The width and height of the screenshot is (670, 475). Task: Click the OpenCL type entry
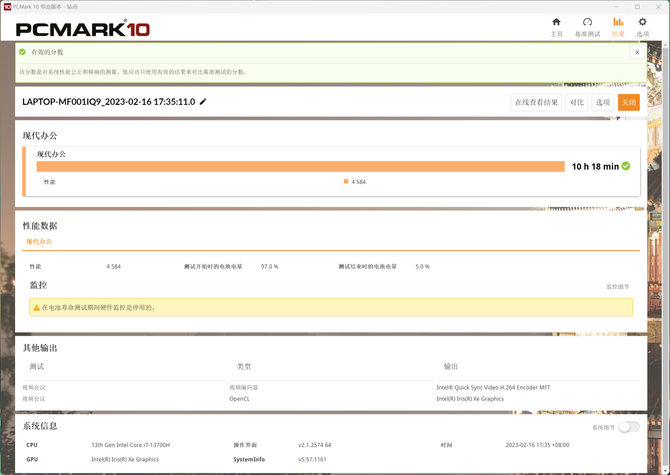(239, 399)
